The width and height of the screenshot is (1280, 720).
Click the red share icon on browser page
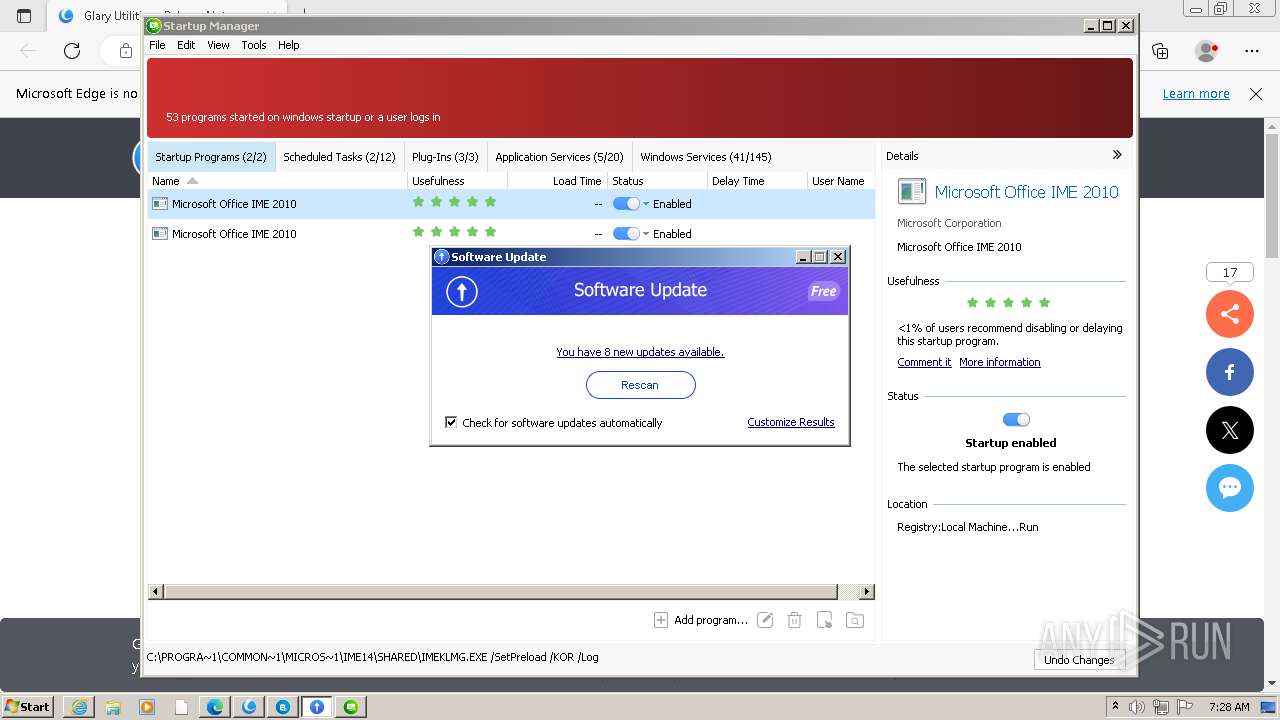pos(1230,314)
